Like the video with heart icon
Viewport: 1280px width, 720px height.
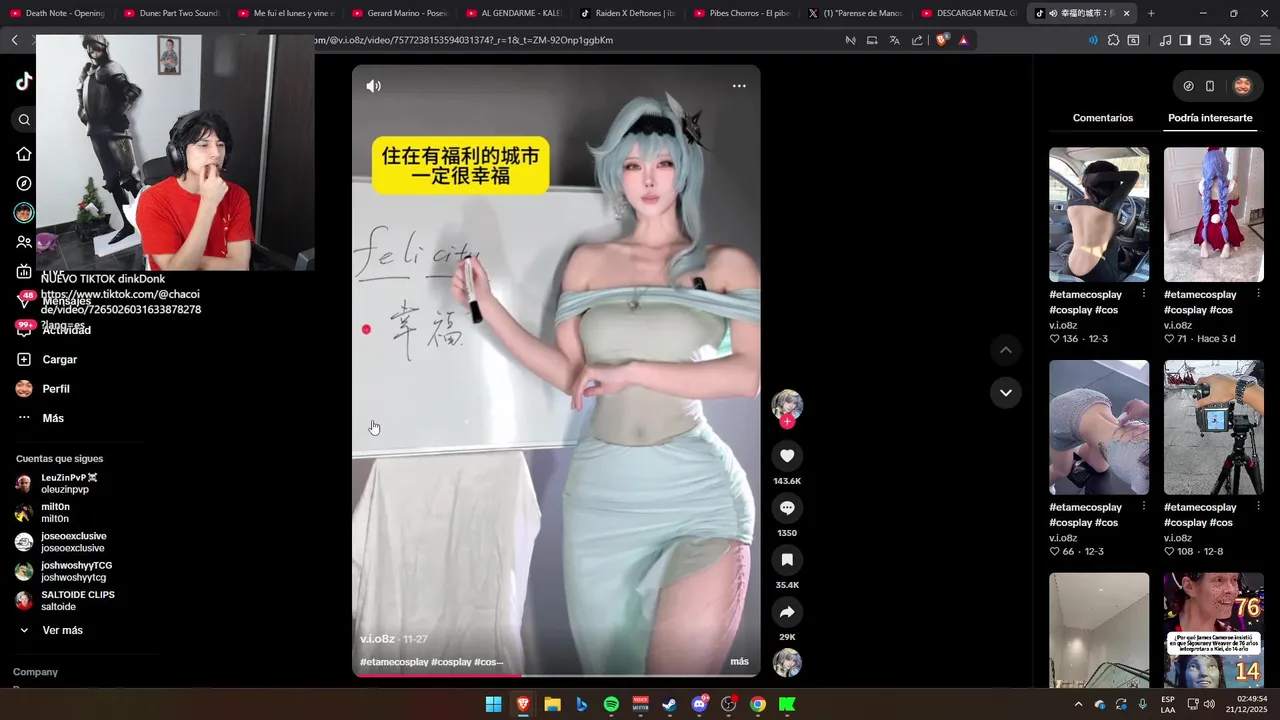787,456
